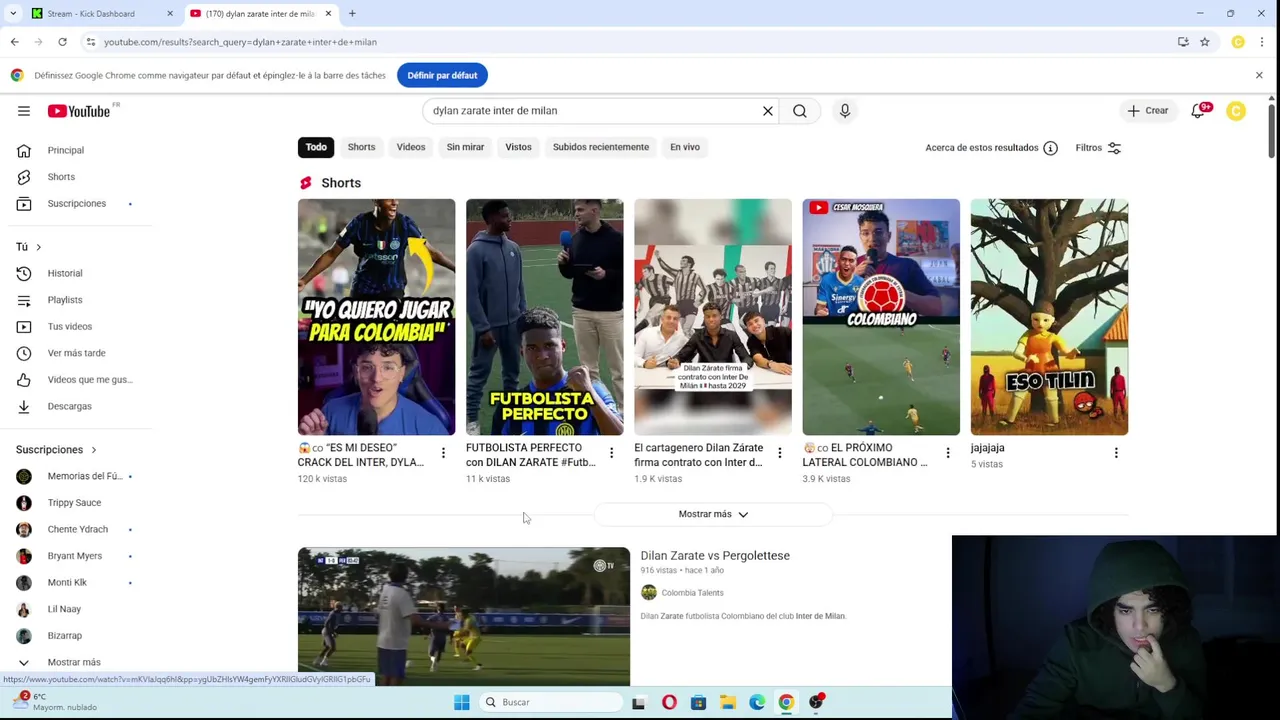Open 'Dilan Zarate vs Pergolettese' video title
1280x720 pixels.
pos(715,556)
